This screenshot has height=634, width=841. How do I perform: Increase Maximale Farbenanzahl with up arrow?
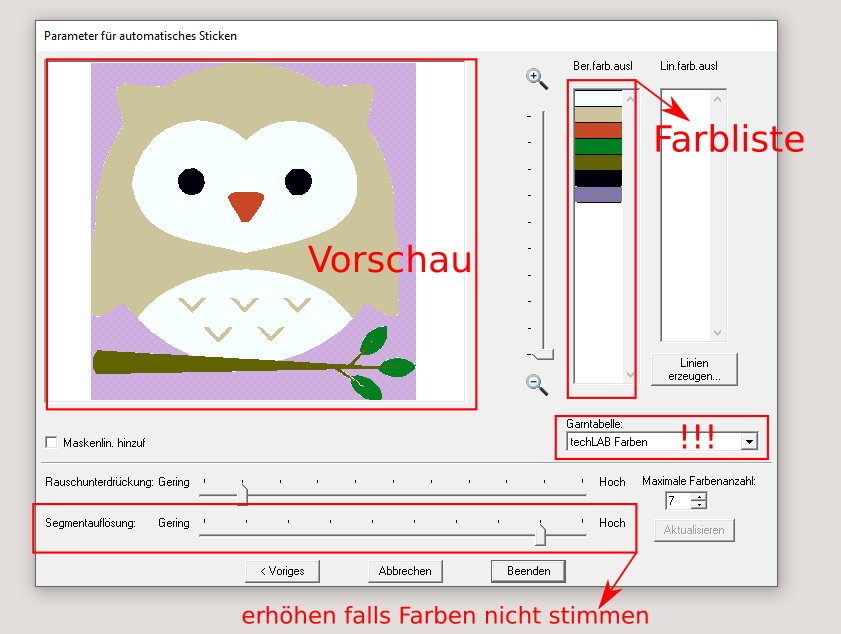point(698,496)
